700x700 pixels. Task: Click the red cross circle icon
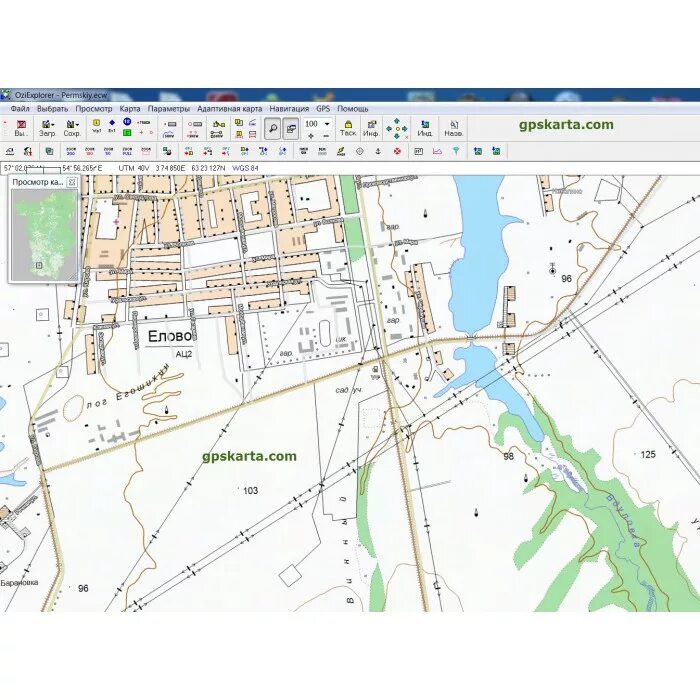point(397,152)
